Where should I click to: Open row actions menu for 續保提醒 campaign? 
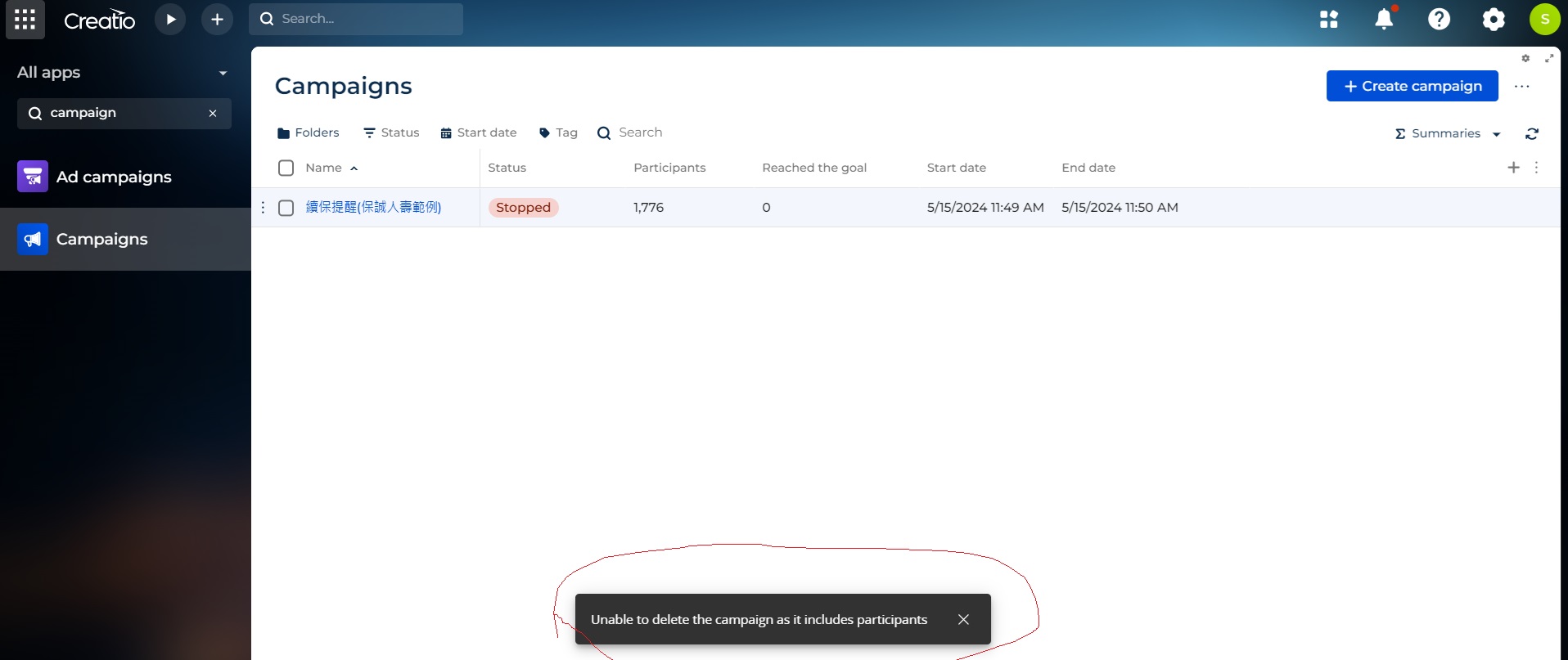263,208
